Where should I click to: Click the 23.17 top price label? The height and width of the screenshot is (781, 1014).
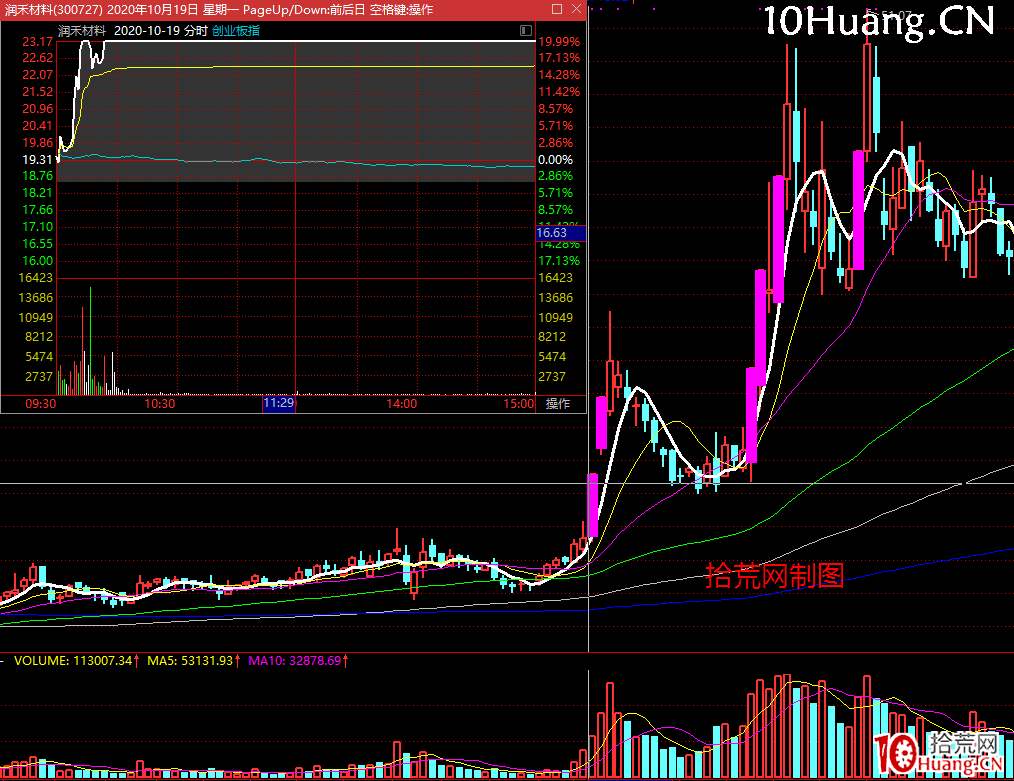point(38,41)
